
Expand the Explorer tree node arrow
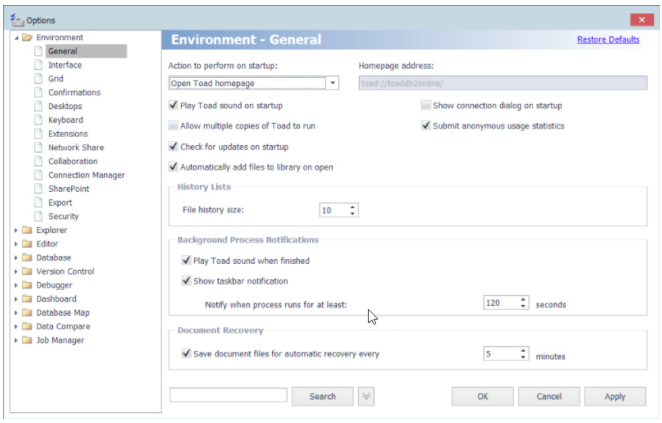point(16,230)
